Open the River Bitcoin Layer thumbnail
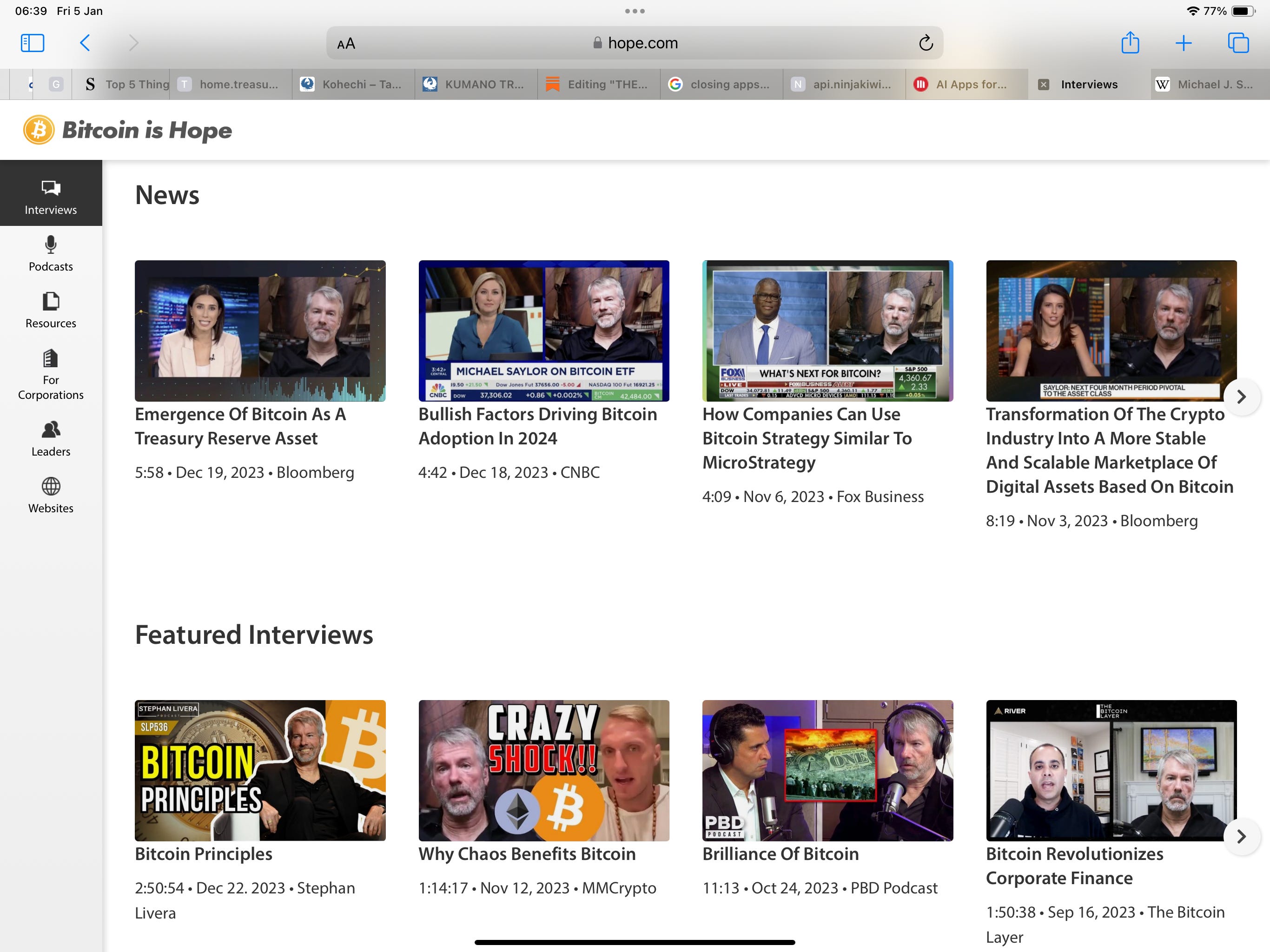Image resolution: width=1270 pixels, height=952 pixels. coord(1111,771)
